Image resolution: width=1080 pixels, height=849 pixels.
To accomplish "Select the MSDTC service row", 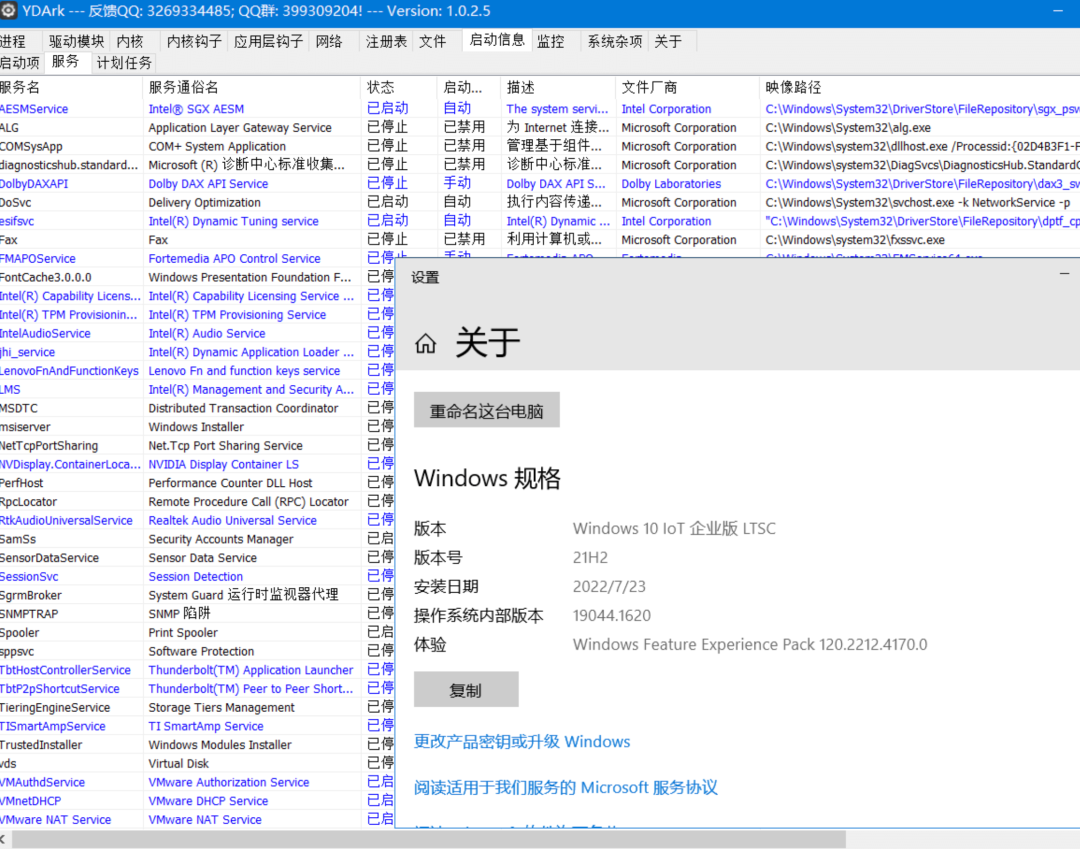I will click(x=197, y=408).
